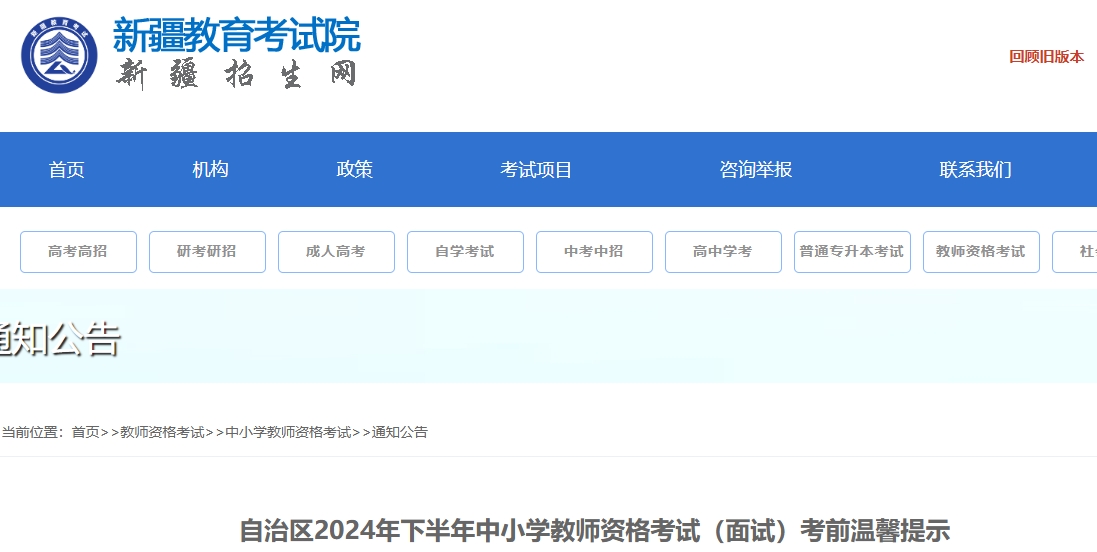
Task: Open the 高中学考 section
Action: (723, 252)
